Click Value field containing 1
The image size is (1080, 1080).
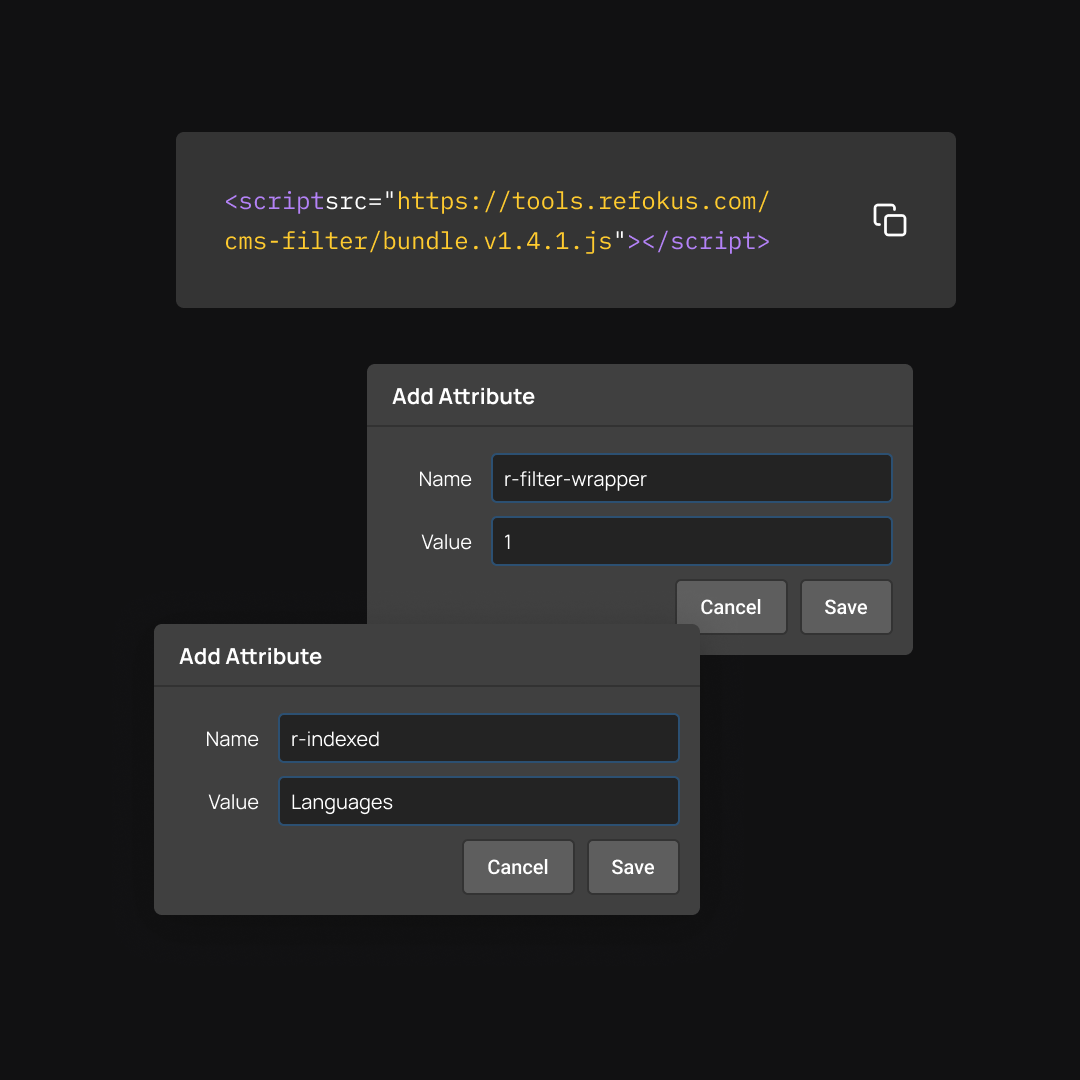692,541
